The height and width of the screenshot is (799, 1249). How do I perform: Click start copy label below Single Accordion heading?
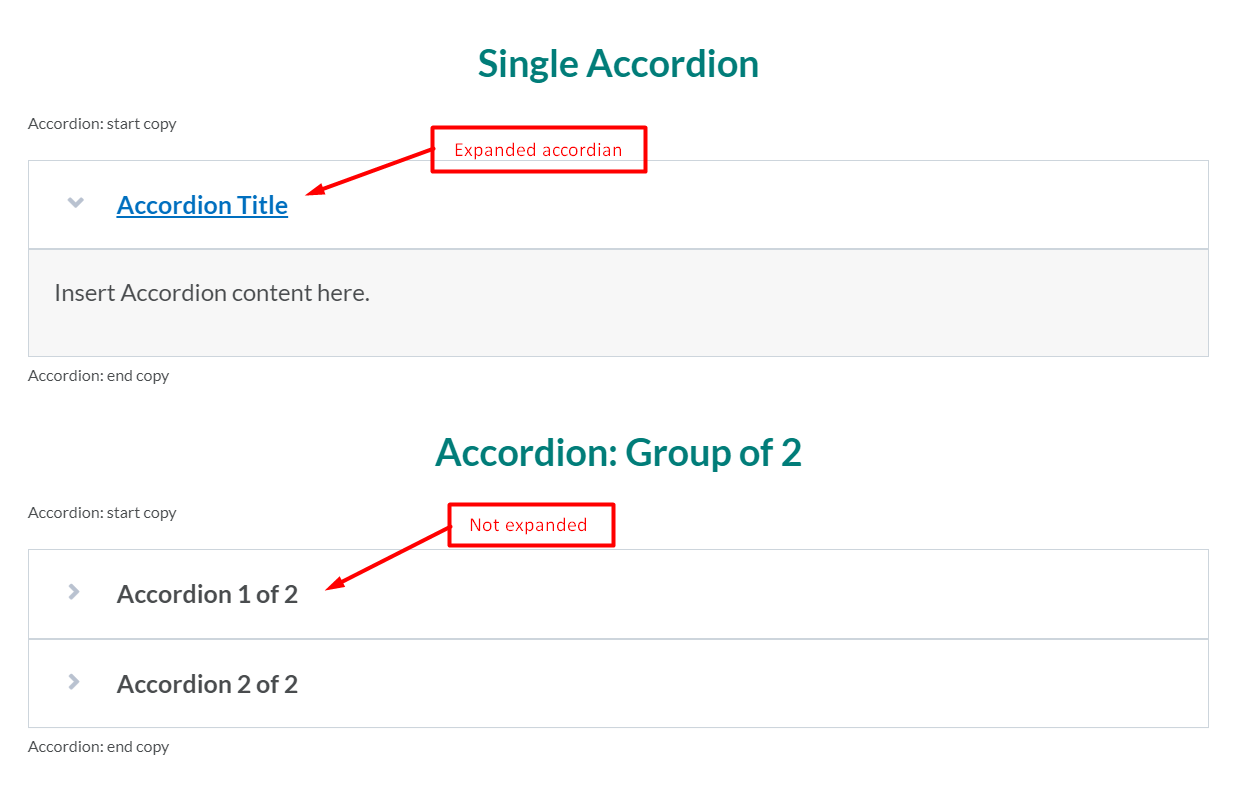[x=102, y=124]
